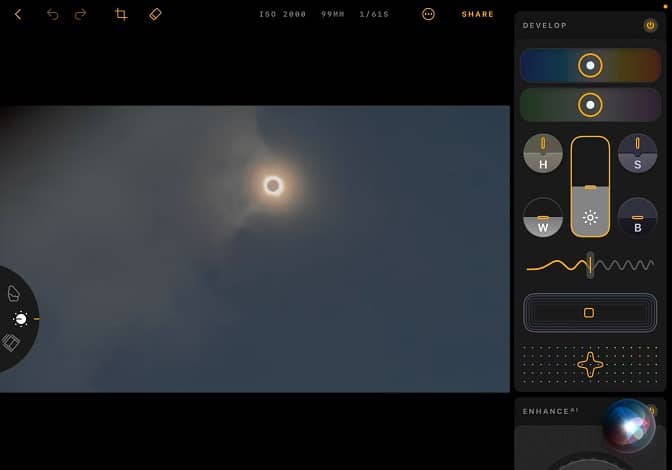Undo the last edit
The width and height of the screenshot is (672, 470).
[x=52, y=14]
